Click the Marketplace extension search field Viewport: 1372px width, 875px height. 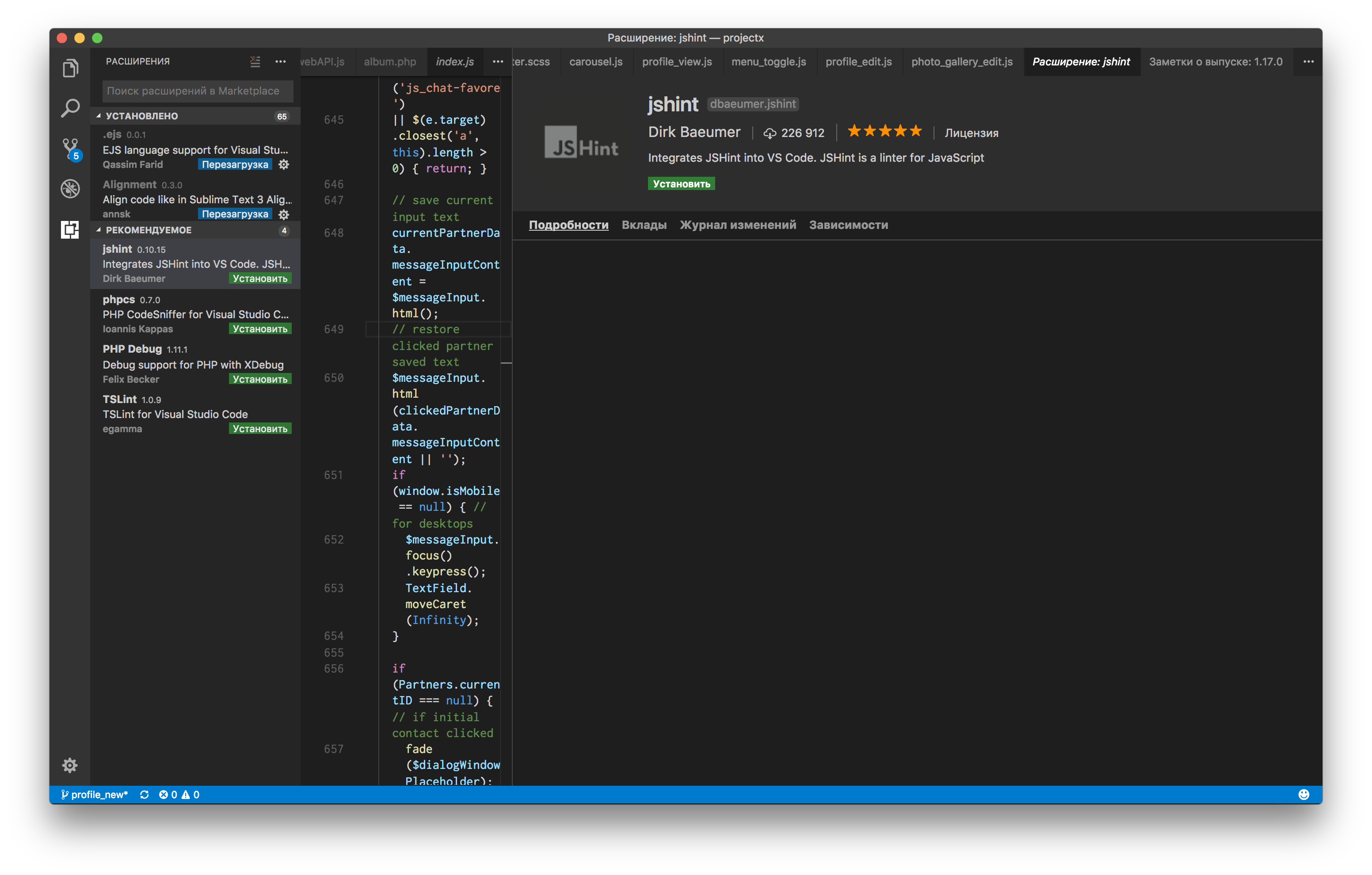pos(197,91)
